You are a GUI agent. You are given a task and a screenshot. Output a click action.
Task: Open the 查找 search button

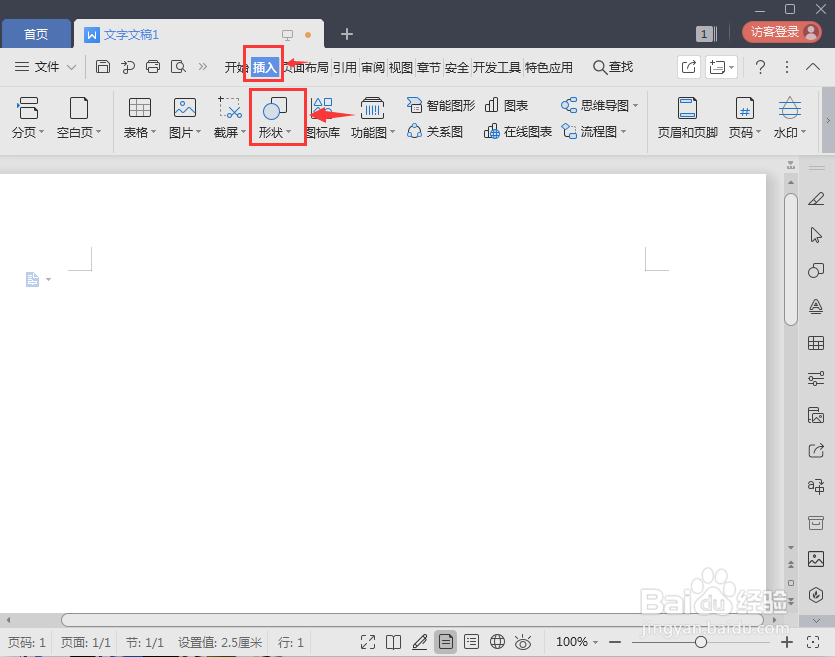point(613,67)
